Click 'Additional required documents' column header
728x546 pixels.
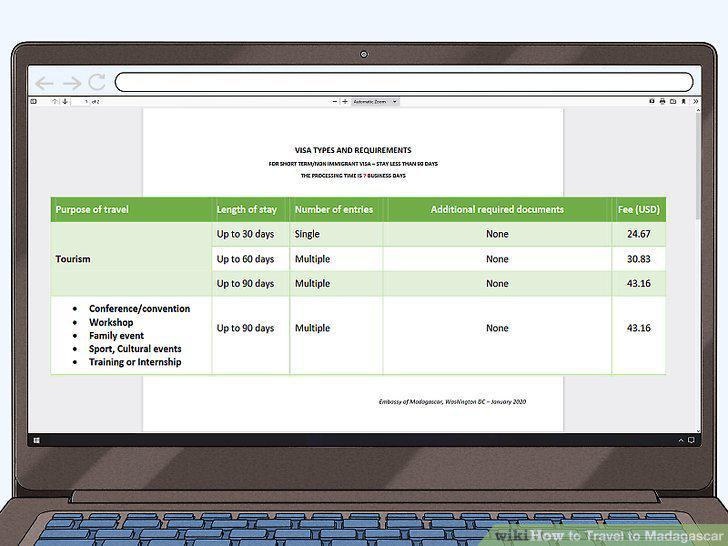(497, 209)
